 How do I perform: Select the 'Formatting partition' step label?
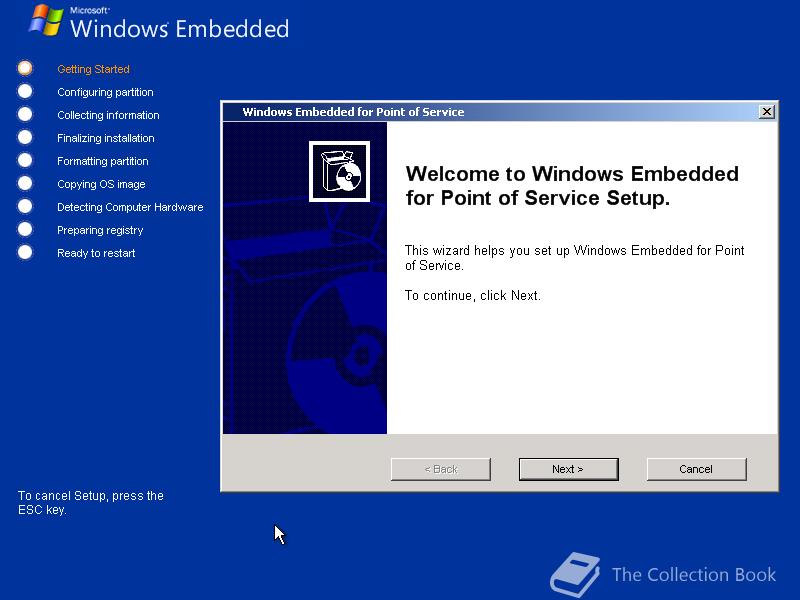tap(103, 161)
